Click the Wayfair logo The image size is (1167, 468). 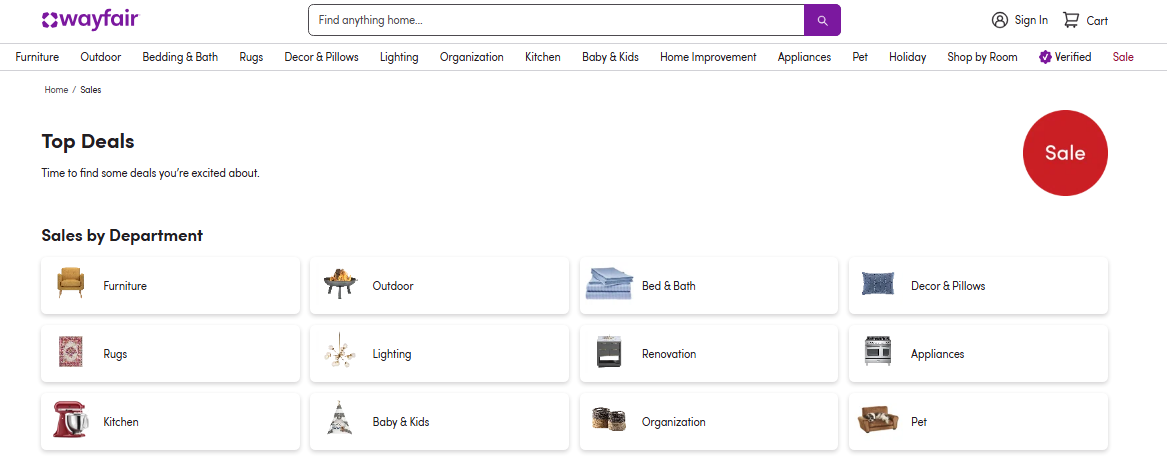pyautogui.click(x=90, y=20)
